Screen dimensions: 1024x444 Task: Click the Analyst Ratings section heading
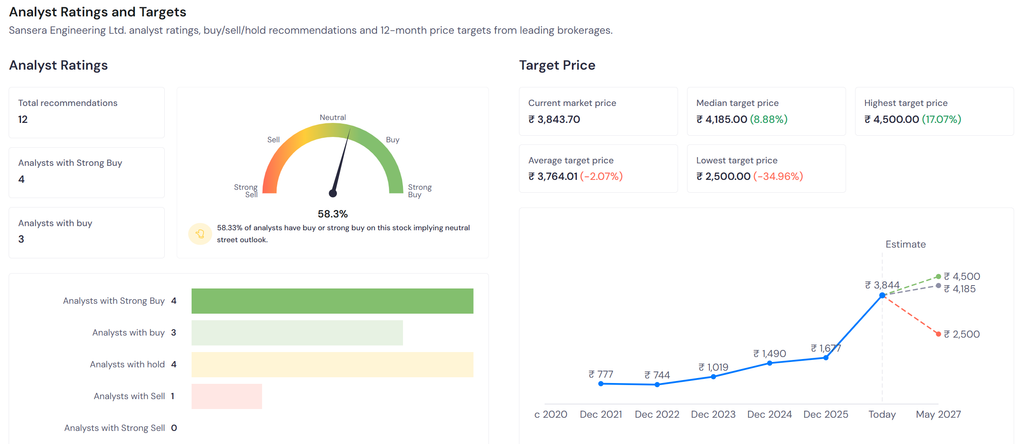pos(58,65)
